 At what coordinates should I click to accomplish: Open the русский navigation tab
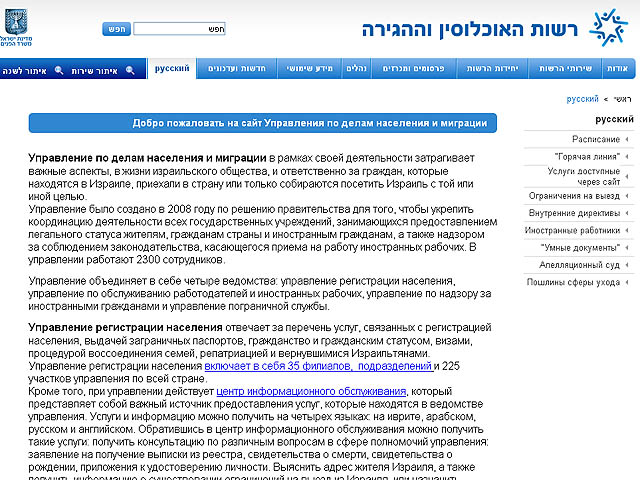click(x=172, y=68)
